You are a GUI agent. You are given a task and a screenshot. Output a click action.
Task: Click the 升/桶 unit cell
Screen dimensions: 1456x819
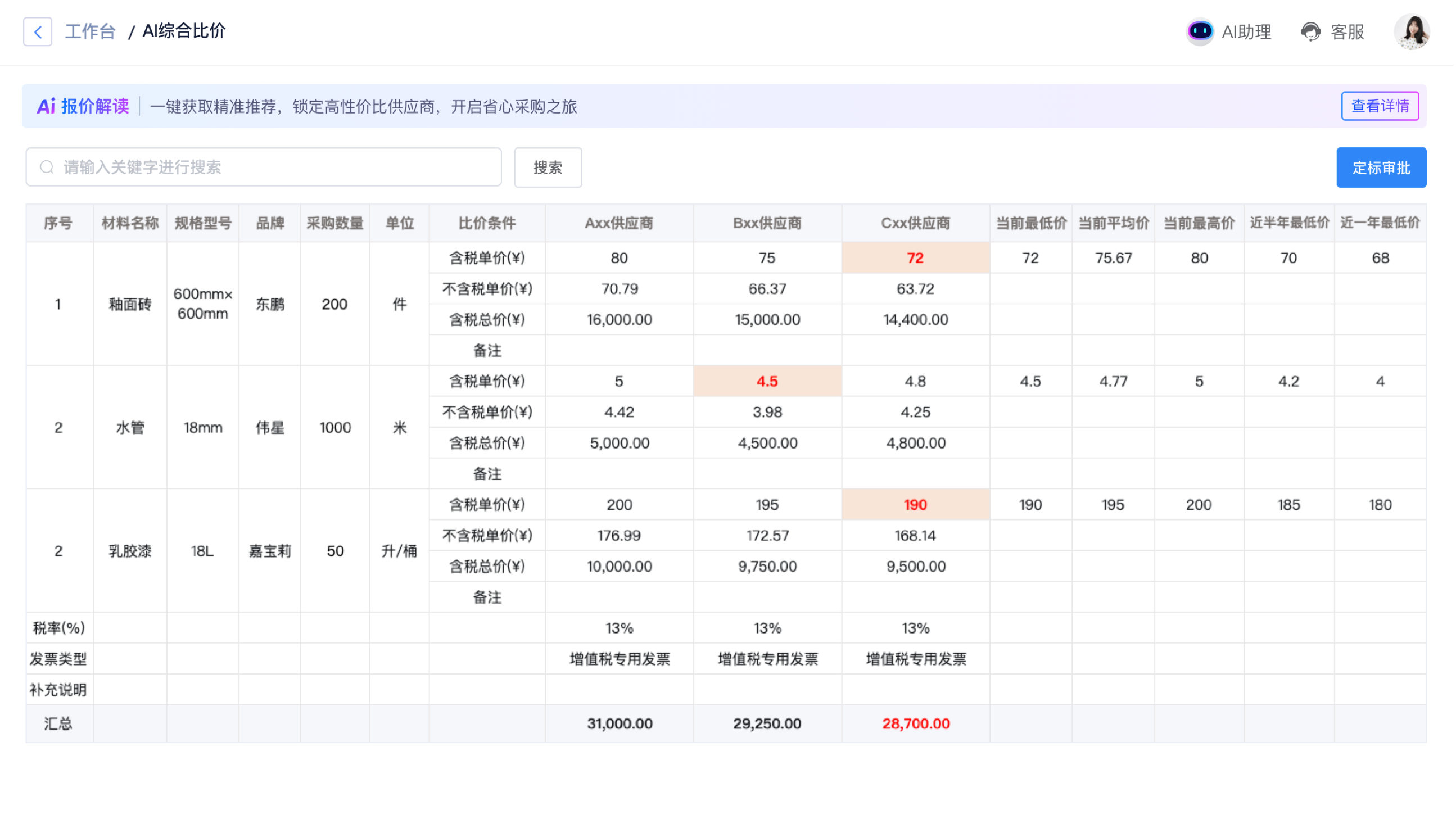(x=400, y=551)
